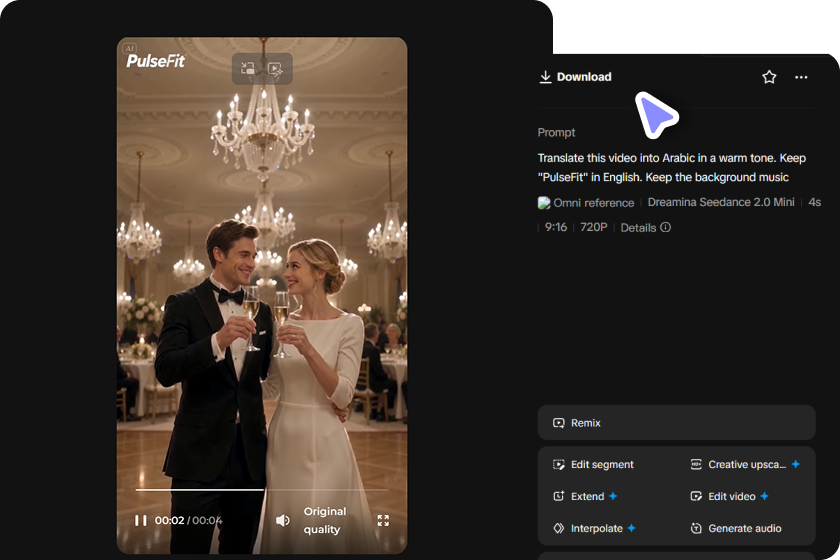Click the Omni reference label

pyautogui.click(x=594, y=203)
